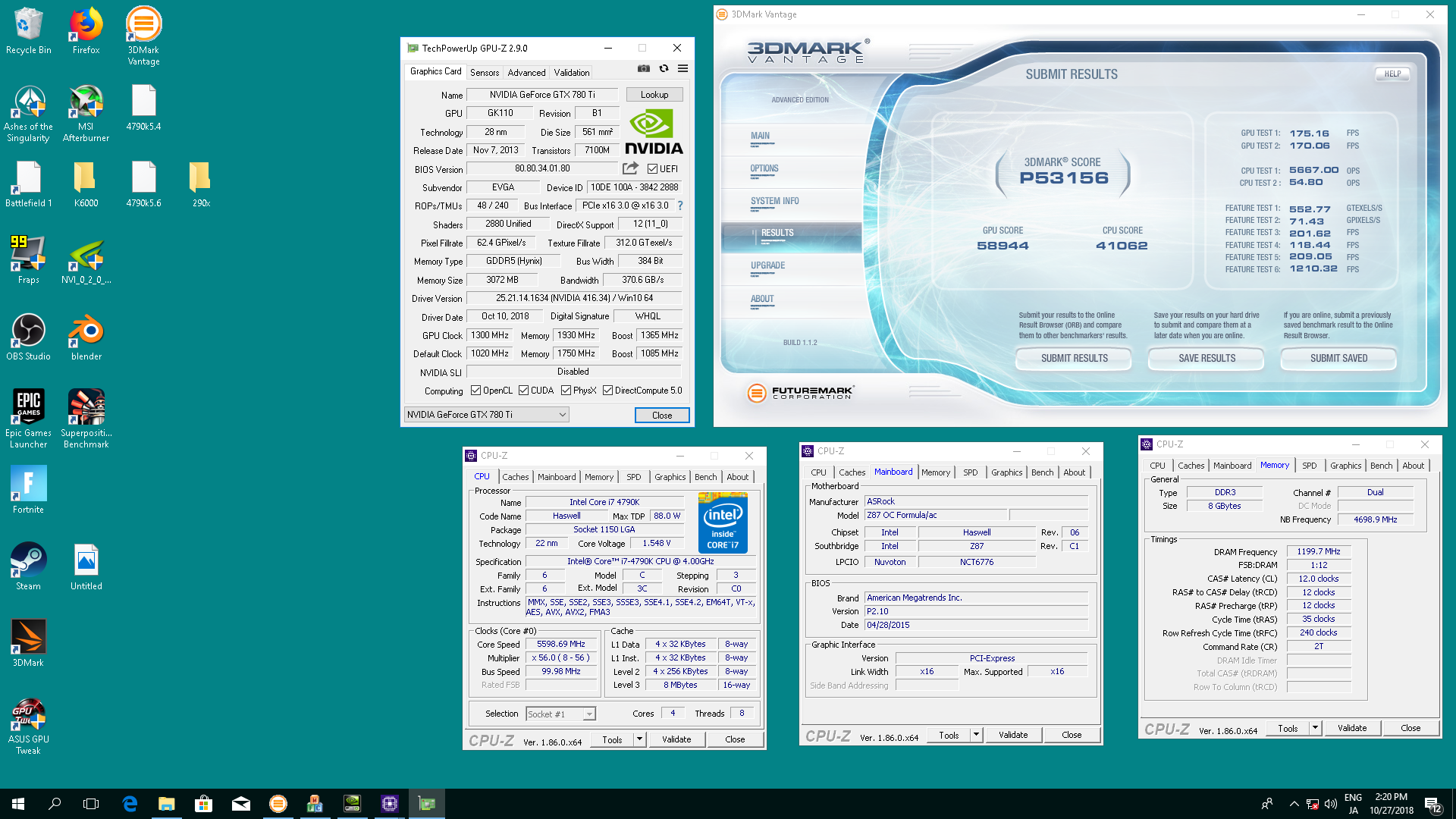Viewport: 1456px width, 819px height.
Task: Click Validate in CPU-Z Mainboard window
Action: 1013,735
